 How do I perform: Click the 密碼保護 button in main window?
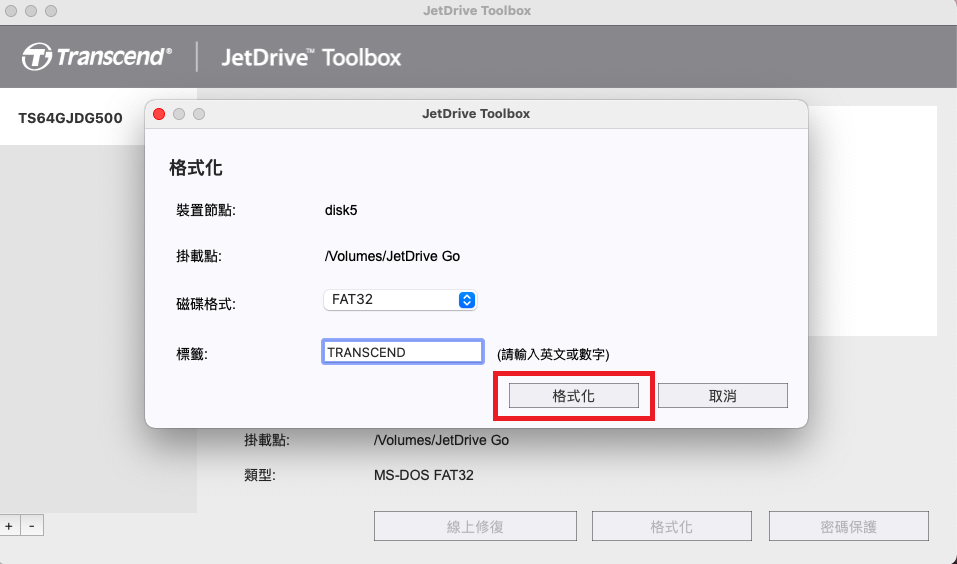pos(848,526)
